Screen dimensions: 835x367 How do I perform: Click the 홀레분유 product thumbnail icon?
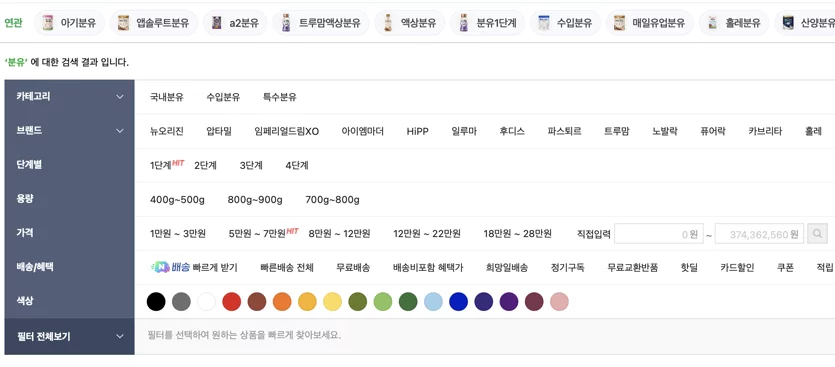(x=713, y=23)
